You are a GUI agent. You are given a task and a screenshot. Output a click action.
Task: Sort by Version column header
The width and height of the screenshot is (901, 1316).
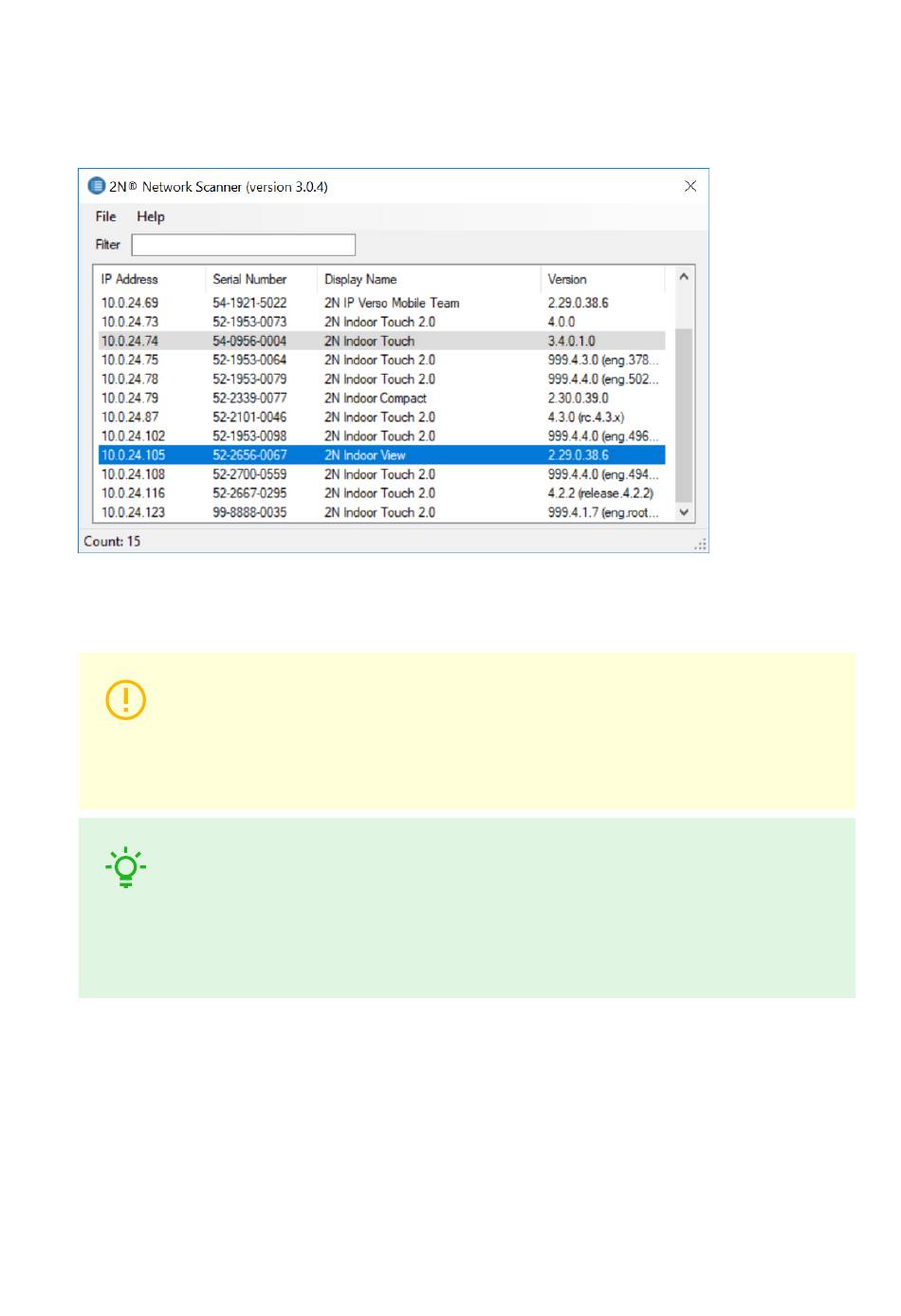coord(603,279)
